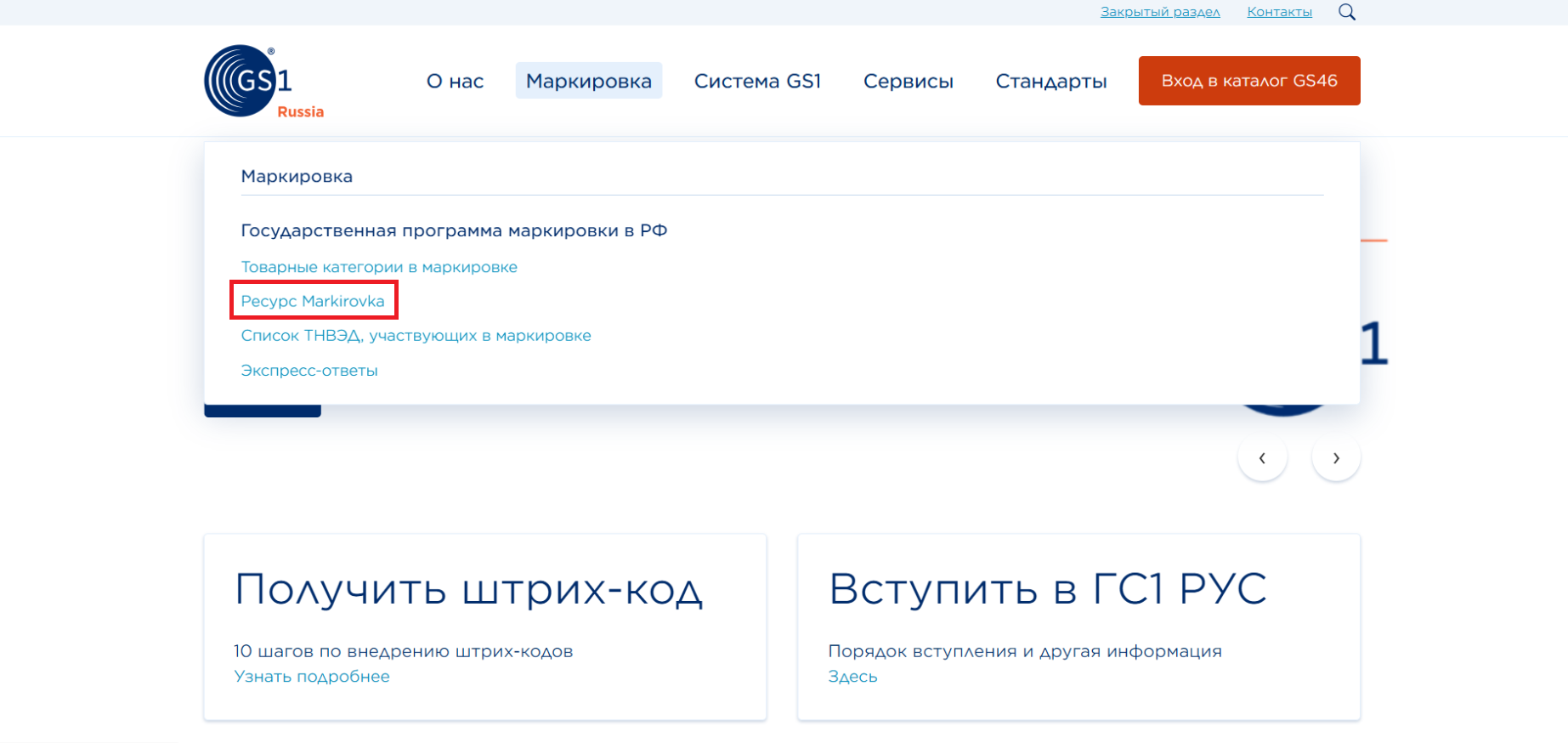
Task: Open the Система GS1 menu
Action: [x=758, y=81]
